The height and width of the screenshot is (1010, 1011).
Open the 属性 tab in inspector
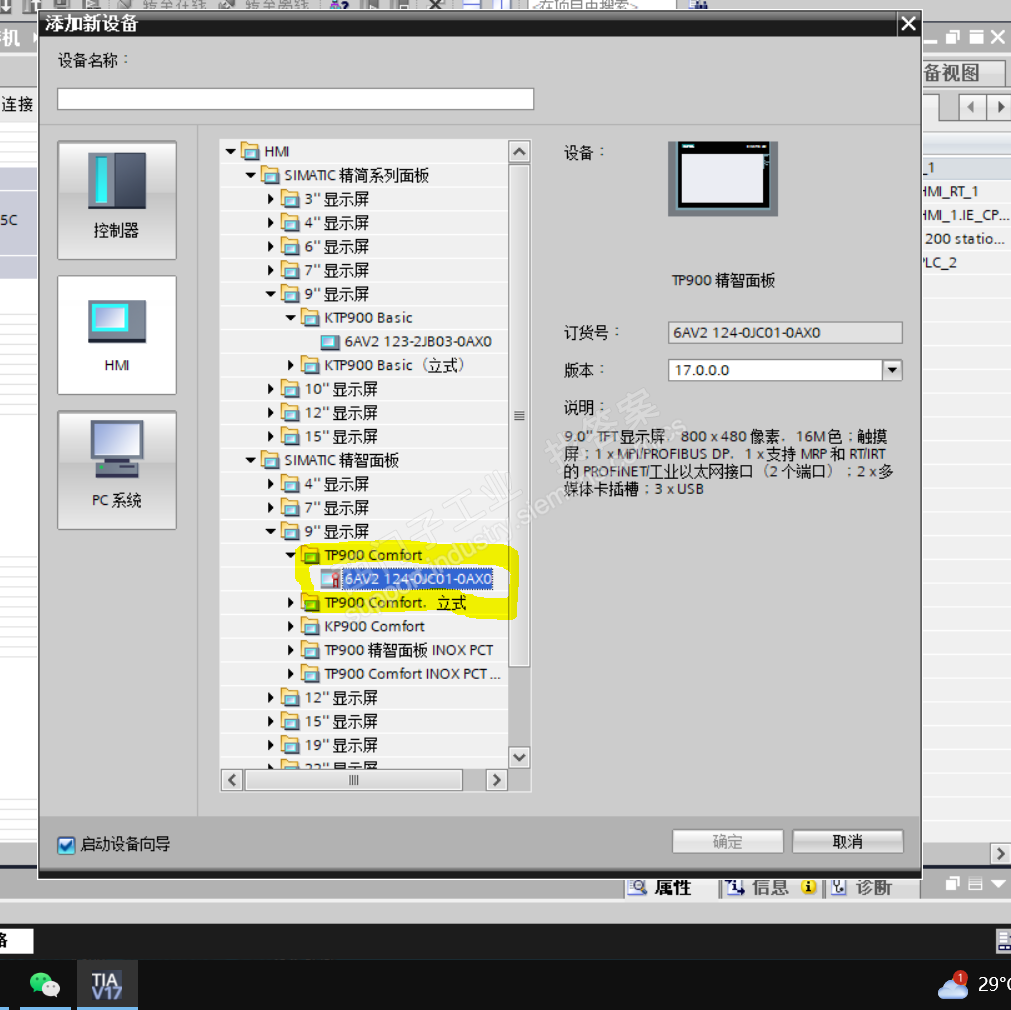(660, 887)
